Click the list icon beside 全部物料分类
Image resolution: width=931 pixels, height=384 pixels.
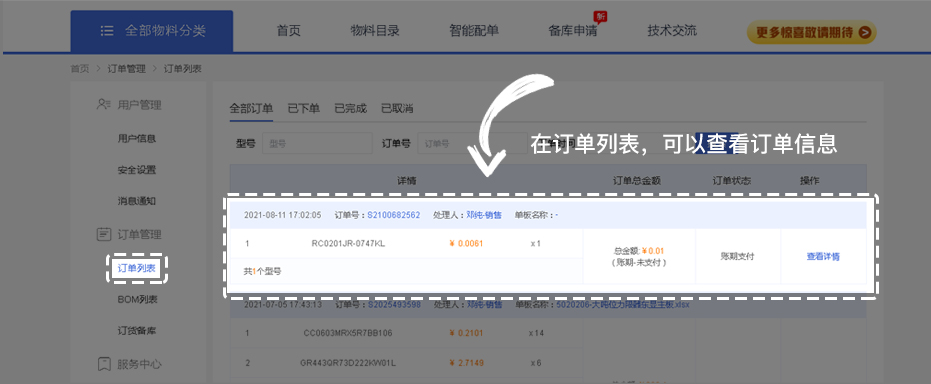point(107,31)
